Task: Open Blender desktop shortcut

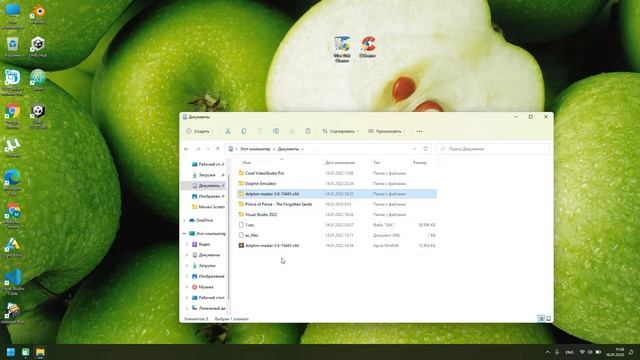Action: [38, 14]
